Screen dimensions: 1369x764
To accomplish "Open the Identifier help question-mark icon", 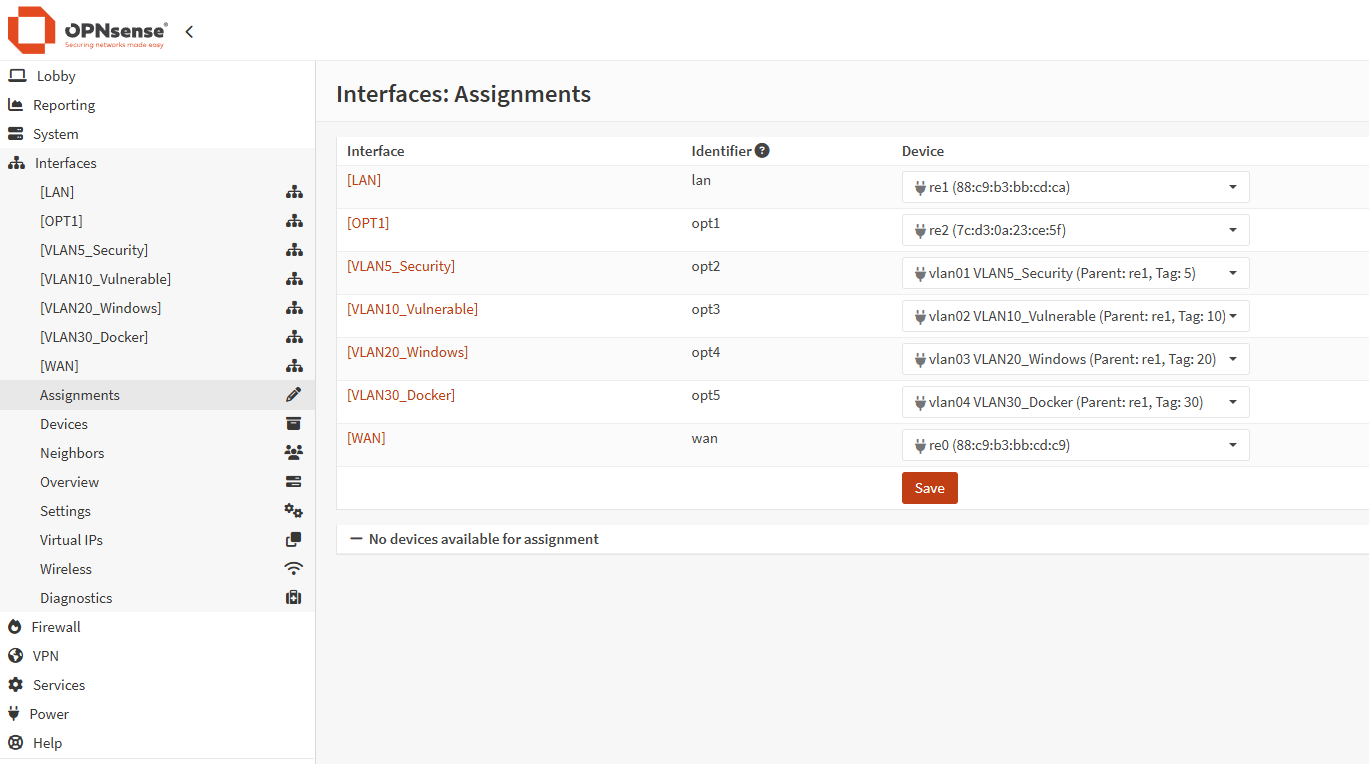I will pyautogui.click(x=762, y=150).
